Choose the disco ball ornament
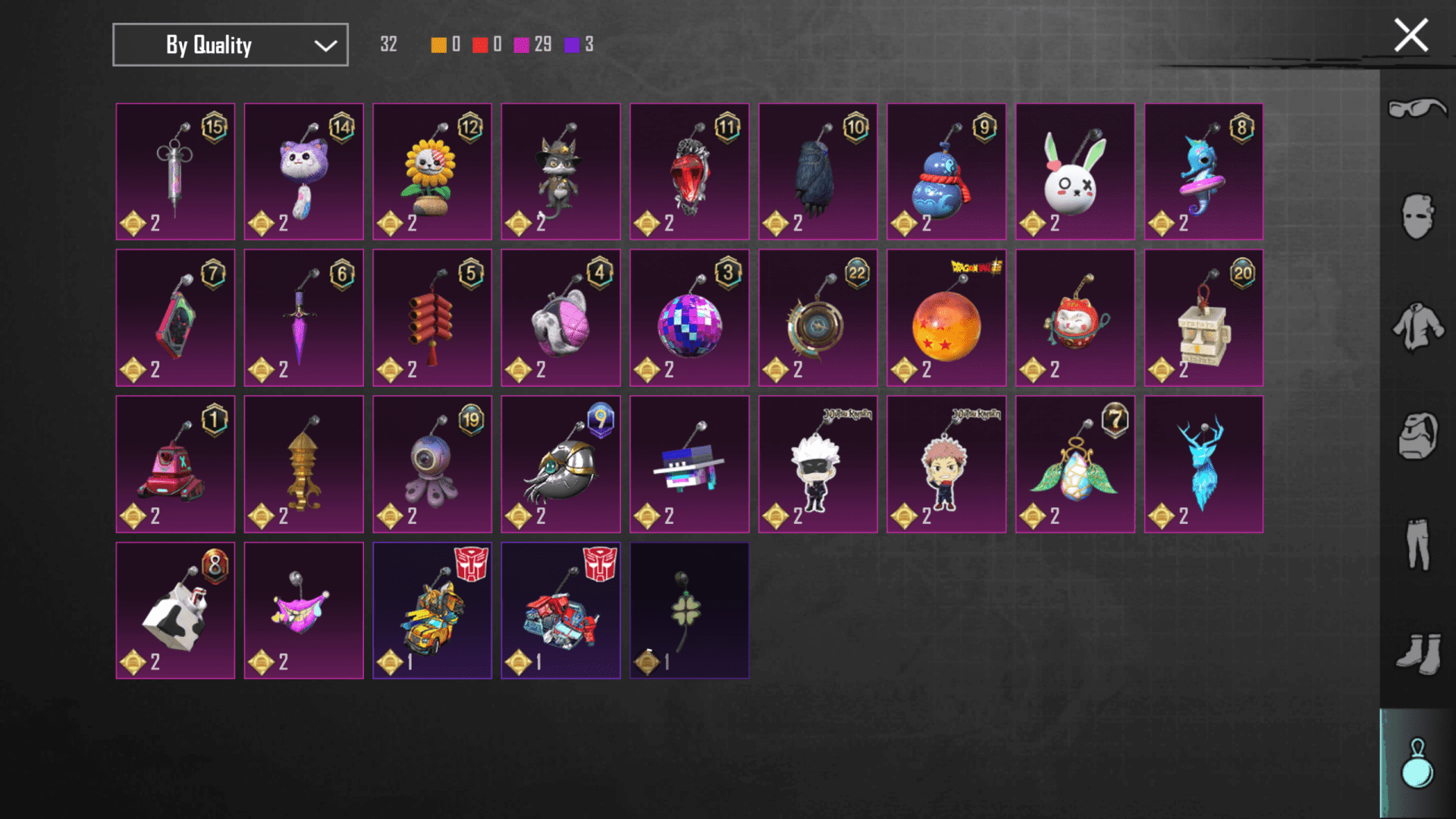This screenshot has height=819, width=1456. [x=689, y=318]
